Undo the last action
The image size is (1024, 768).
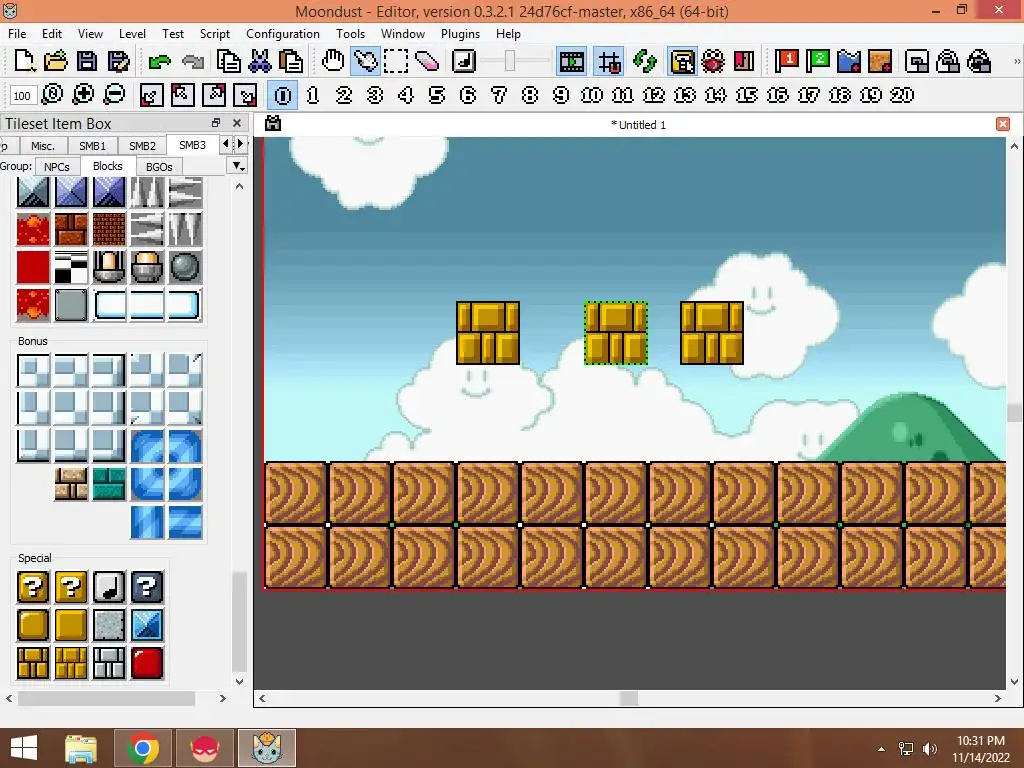[x=159, y=61]
